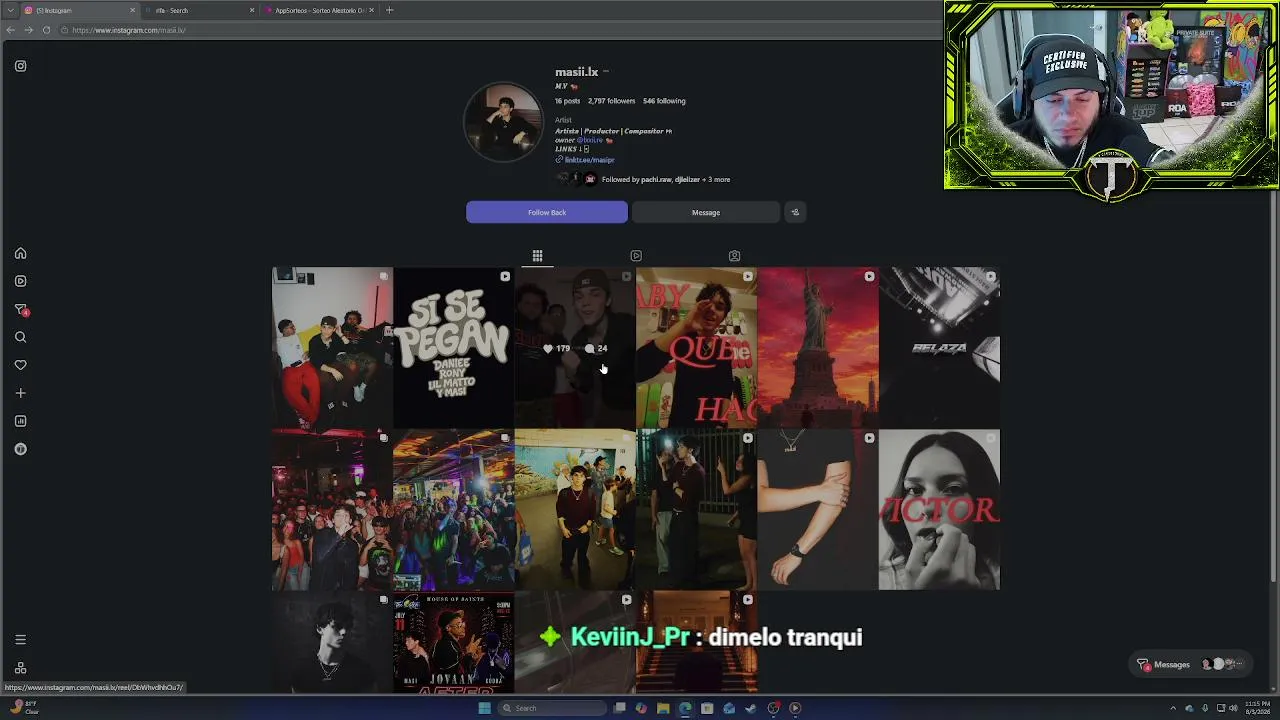1280x720 pixels.
Task: Show hidden system tray icons
Action: tap(1174, 708)
